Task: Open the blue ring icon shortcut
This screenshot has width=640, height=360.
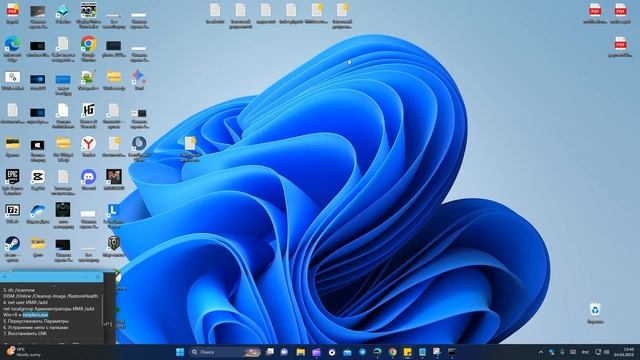Action: [x=139, y=144]
